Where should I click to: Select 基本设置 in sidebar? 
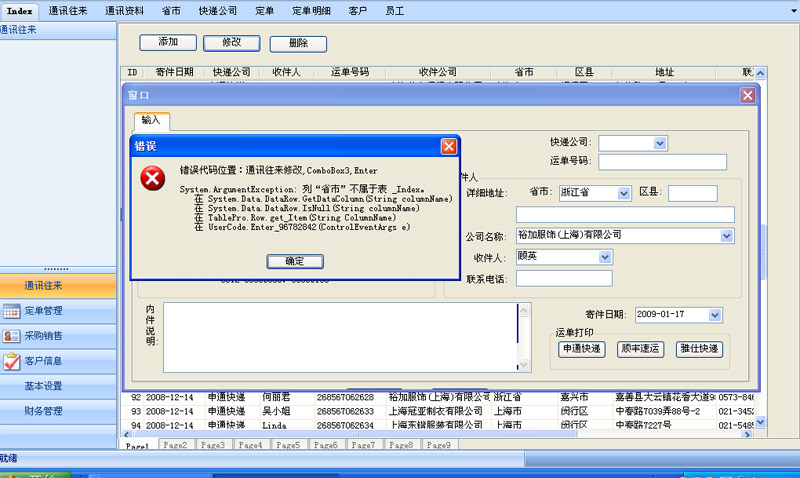[58, 386]
